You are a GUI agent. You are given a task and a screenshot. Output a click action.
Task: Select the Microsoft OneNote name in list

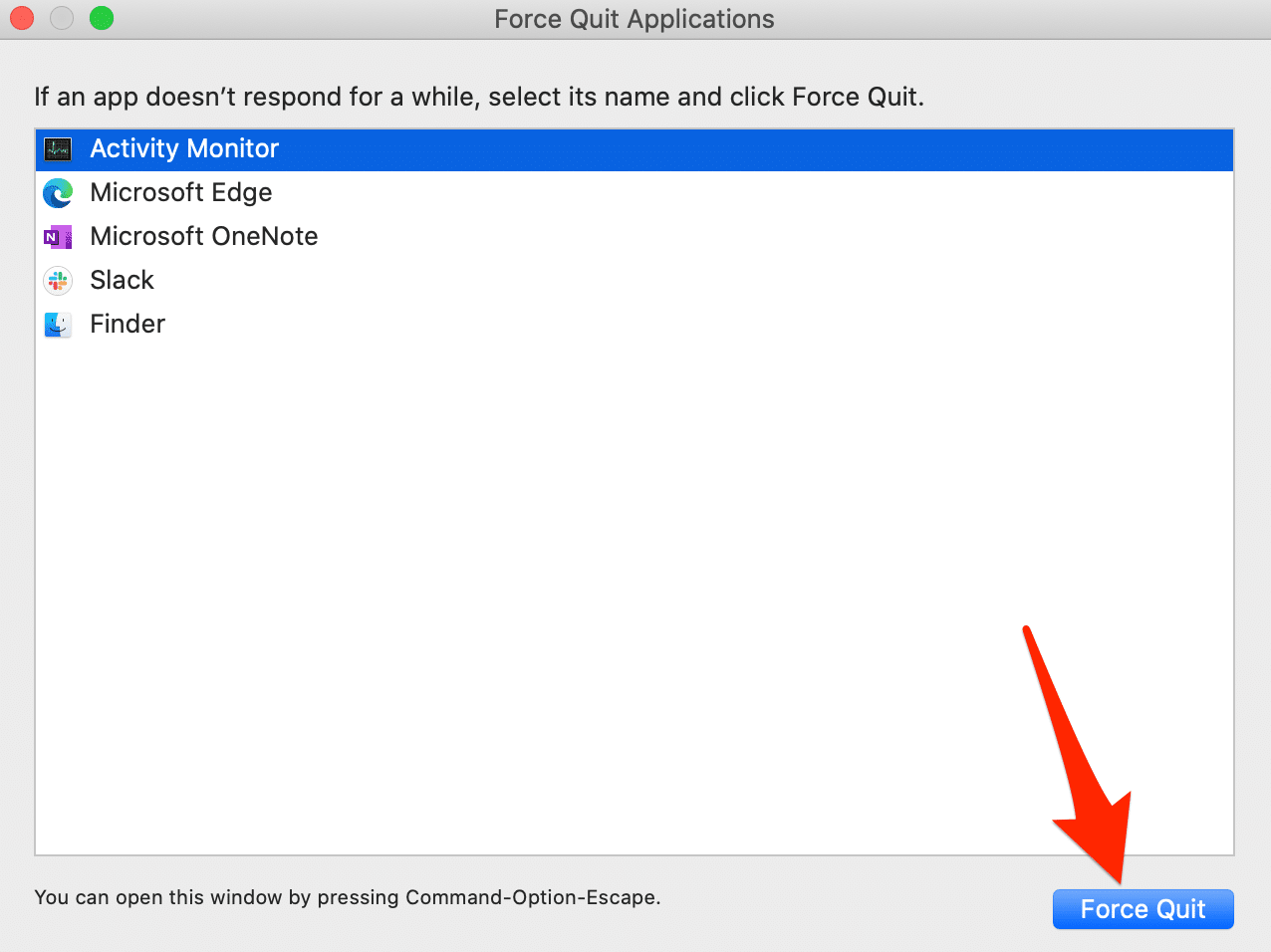coord(203,237)
